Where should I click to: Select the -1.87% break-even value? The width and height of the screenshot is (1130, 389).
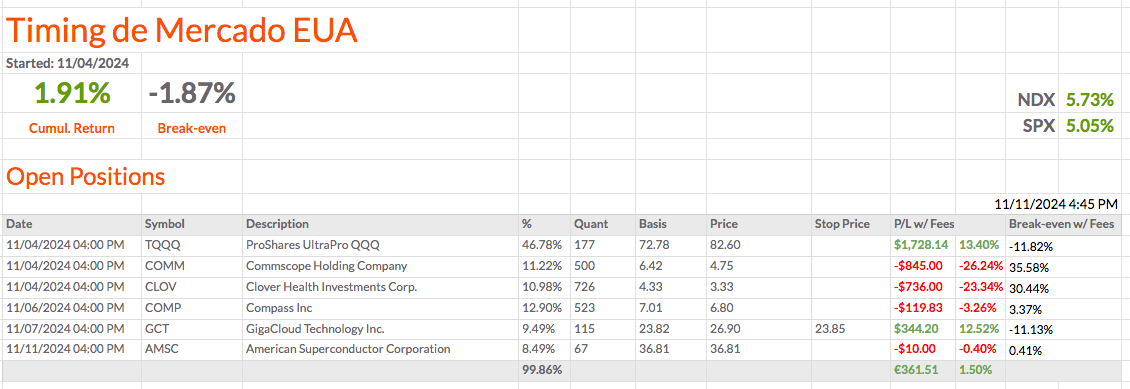(x=192, y=93)
